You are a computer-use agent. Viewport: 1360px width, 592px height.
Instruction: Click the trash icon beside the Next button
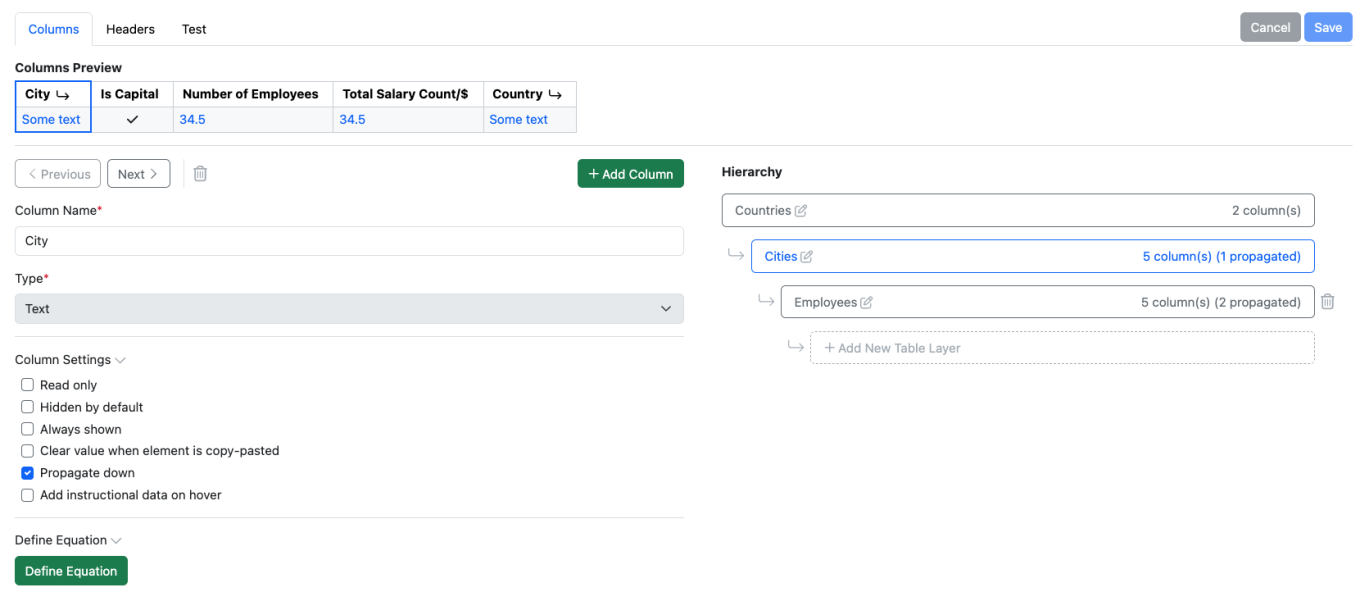pos(200,174)
